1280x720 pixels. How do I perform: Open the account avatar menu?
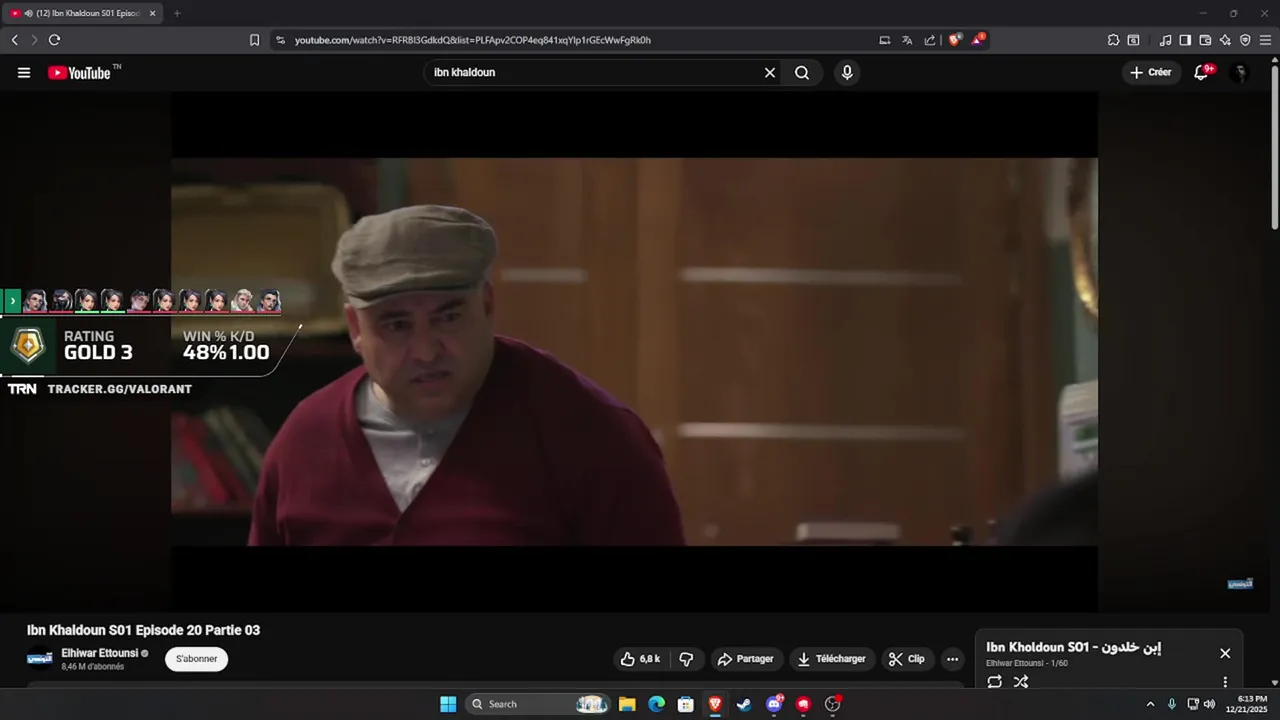[x=1240, y=73]
